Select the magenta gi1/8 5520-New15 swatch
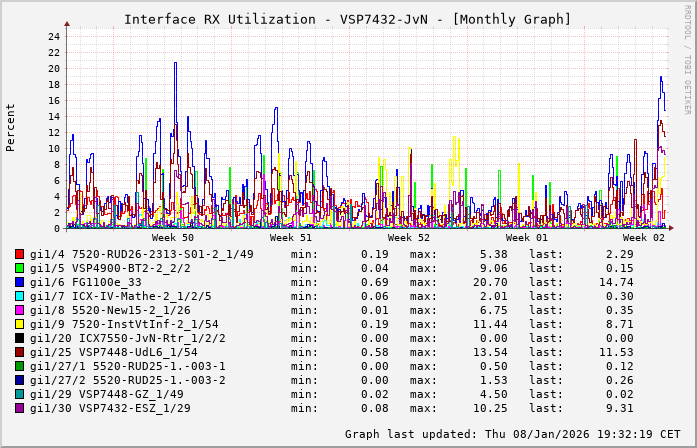Viewport: 697px width, 448px height. click(20, 310)
